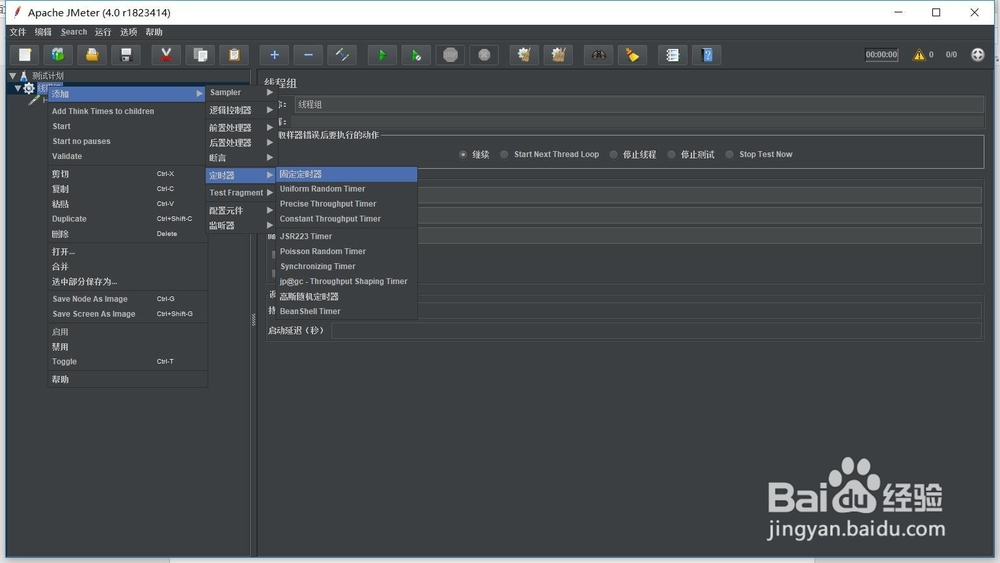Click the warning triangle error log icon
Screen dimensions: 1000x563
click(x=918, y=55)
